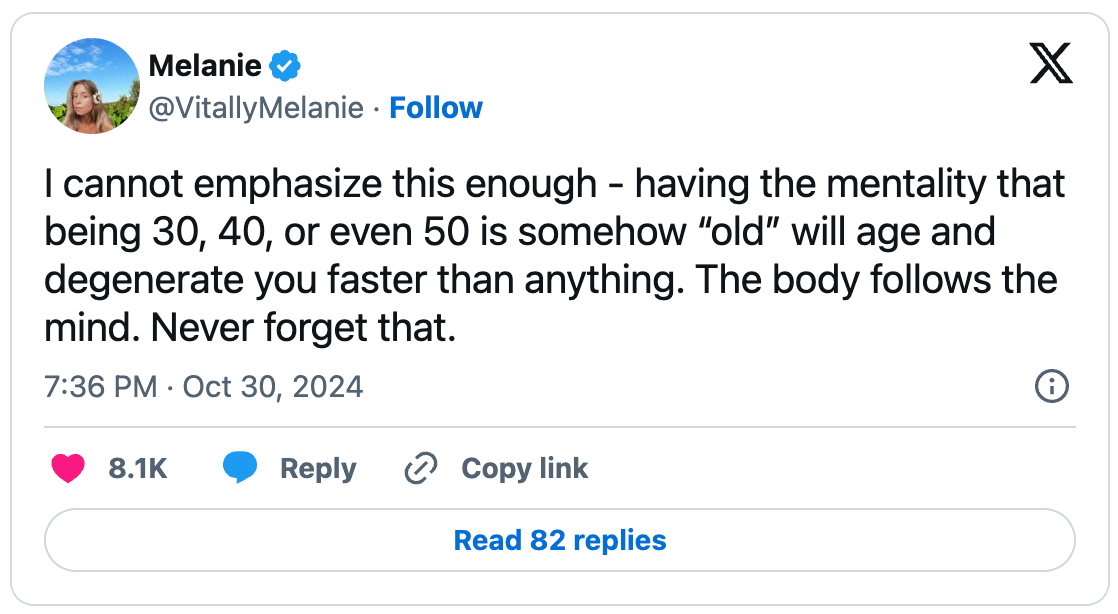The width and height of the screenshot is (1118, 614).
Task: Click the chain link icon
Action: coord(421,468)
